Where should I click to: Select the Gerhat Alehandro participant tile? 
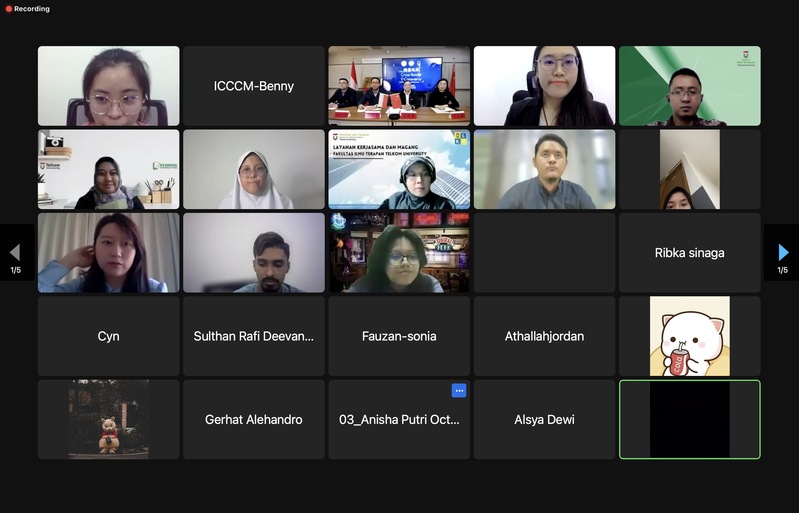tap(254, 419)
